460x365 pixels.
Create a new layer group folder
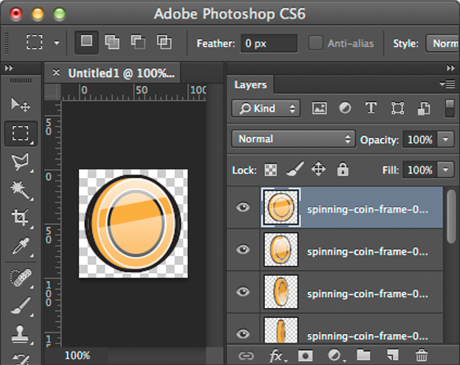[x=364, y=355]
